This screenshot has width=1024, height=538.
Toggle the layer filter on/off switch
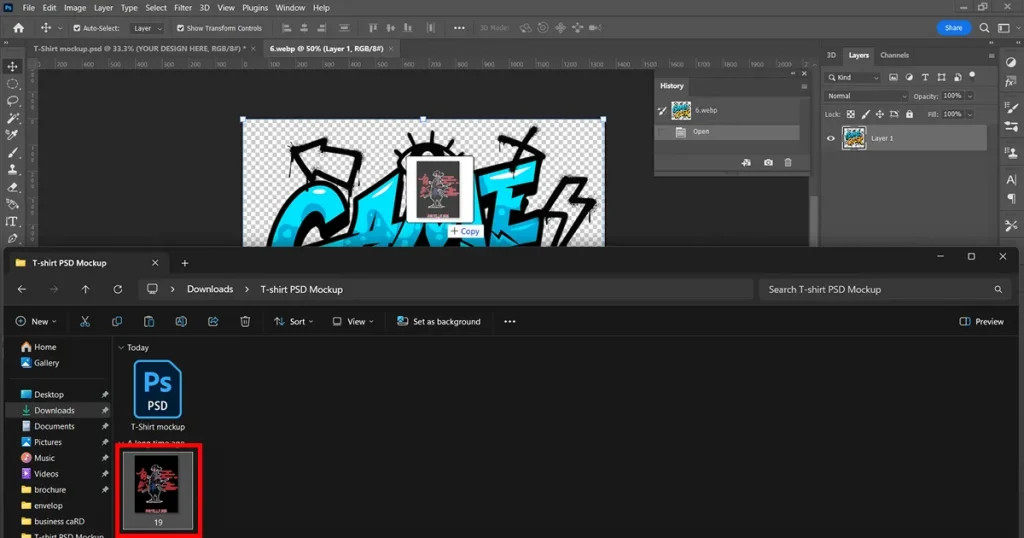pos(972,75)
